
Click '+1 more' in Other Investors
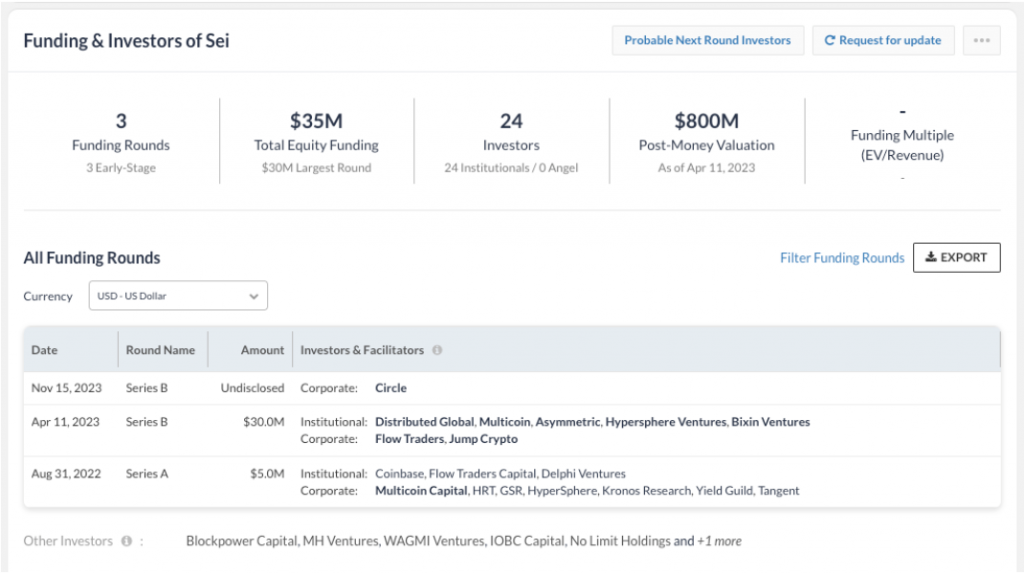click(719, 541)
